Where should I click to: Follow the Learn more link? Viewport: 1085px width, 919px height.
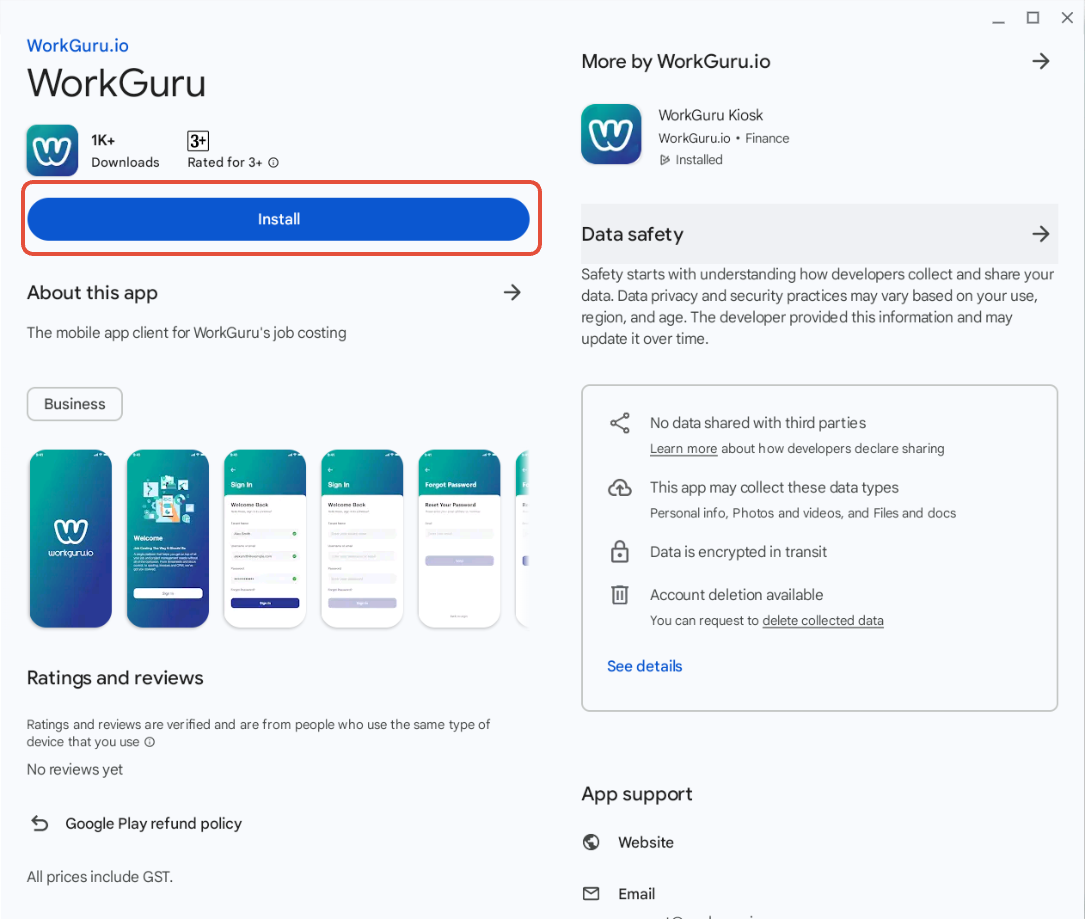point(683,448)
